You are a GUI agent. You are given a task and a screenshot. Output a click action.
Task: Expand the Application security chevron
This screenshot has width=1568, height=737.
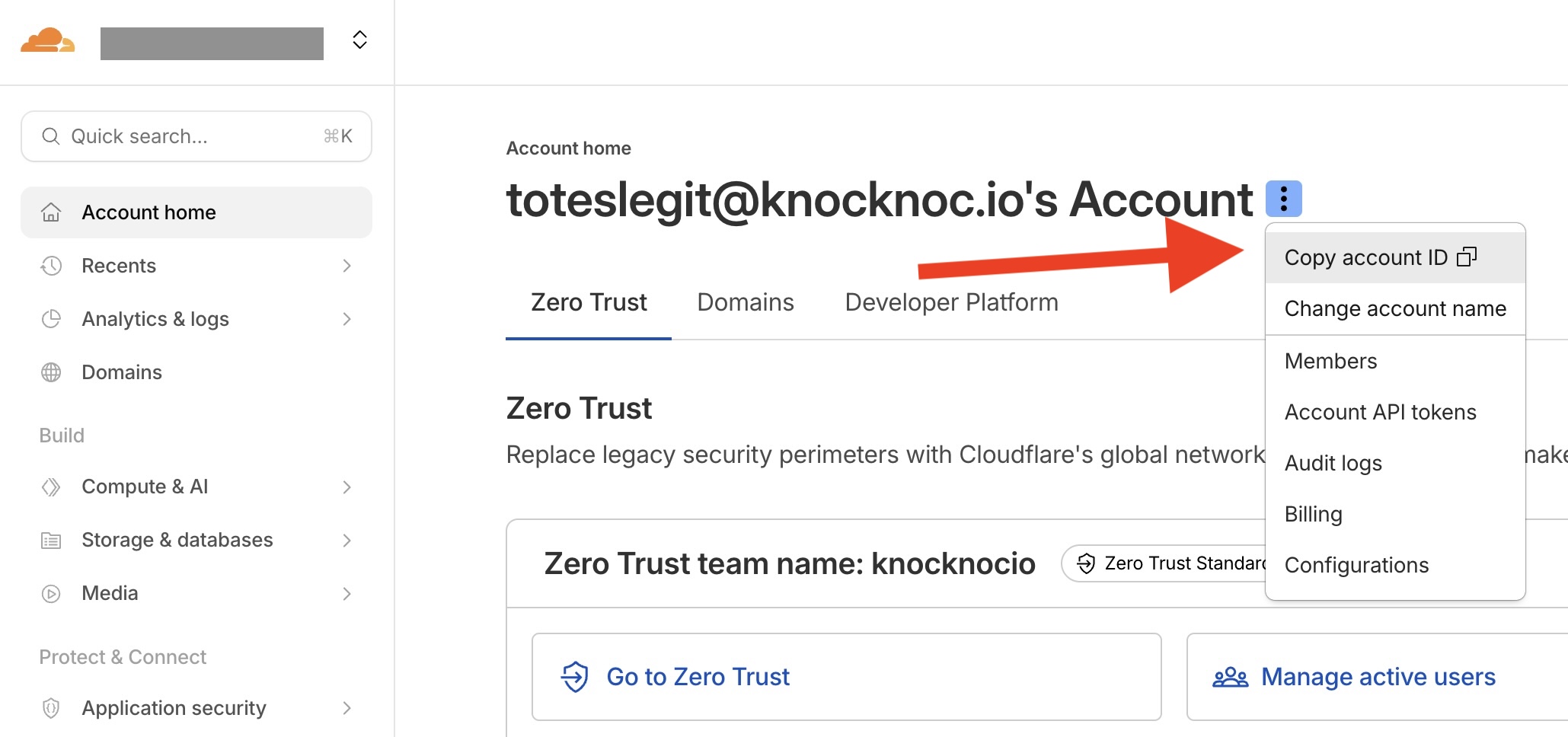click(346, 708)
